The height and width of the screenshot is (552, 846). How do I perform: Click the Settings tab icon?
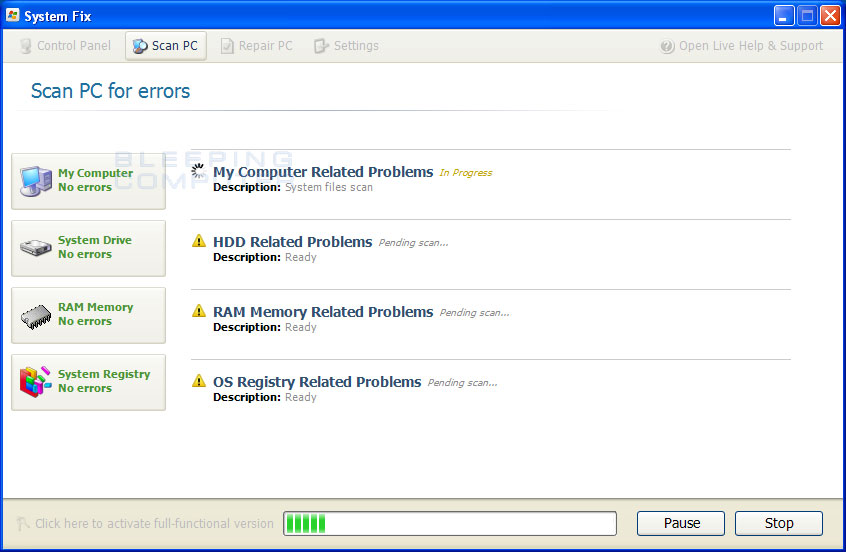(x=321, y=46)
